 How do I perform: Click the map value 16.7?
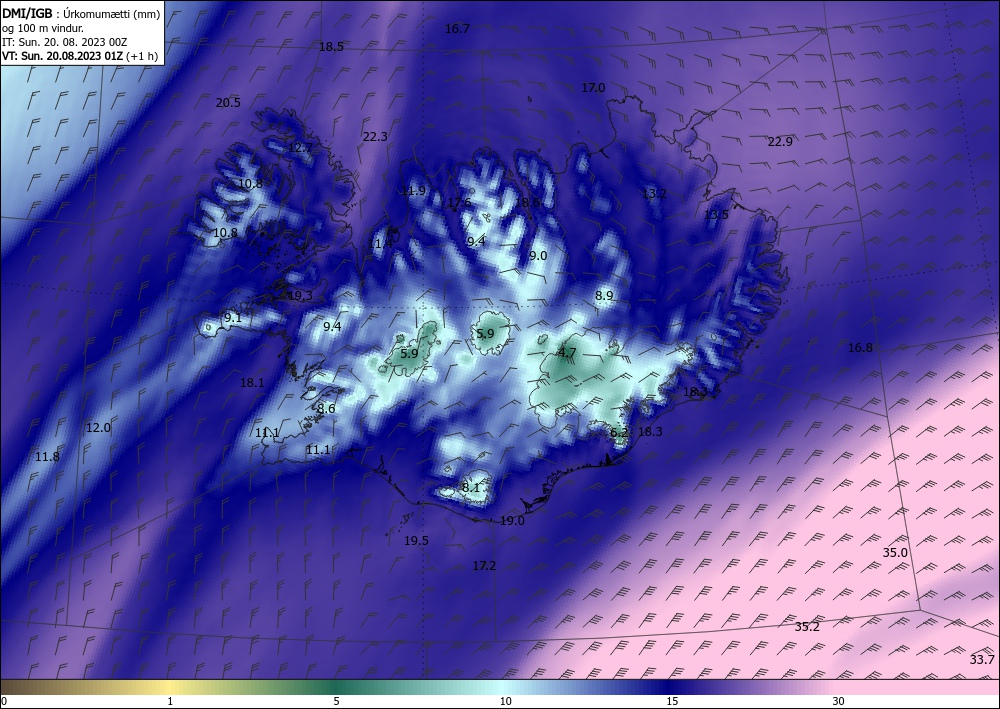tap(457, 29)
